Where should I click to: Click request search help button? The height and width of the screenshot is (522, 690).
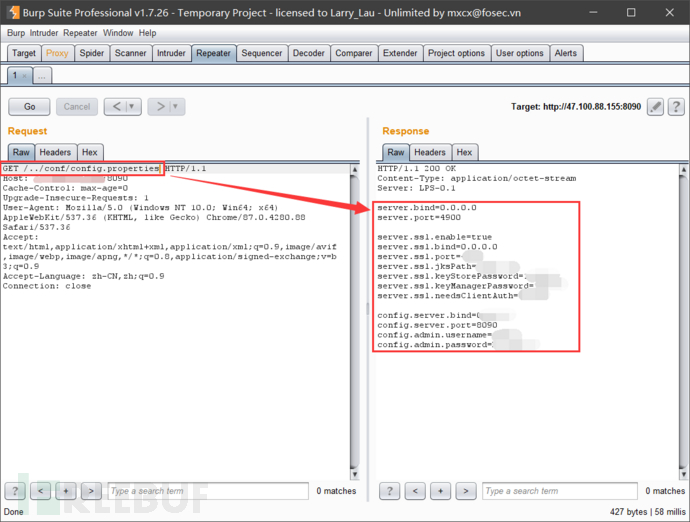tap(15, 491)
